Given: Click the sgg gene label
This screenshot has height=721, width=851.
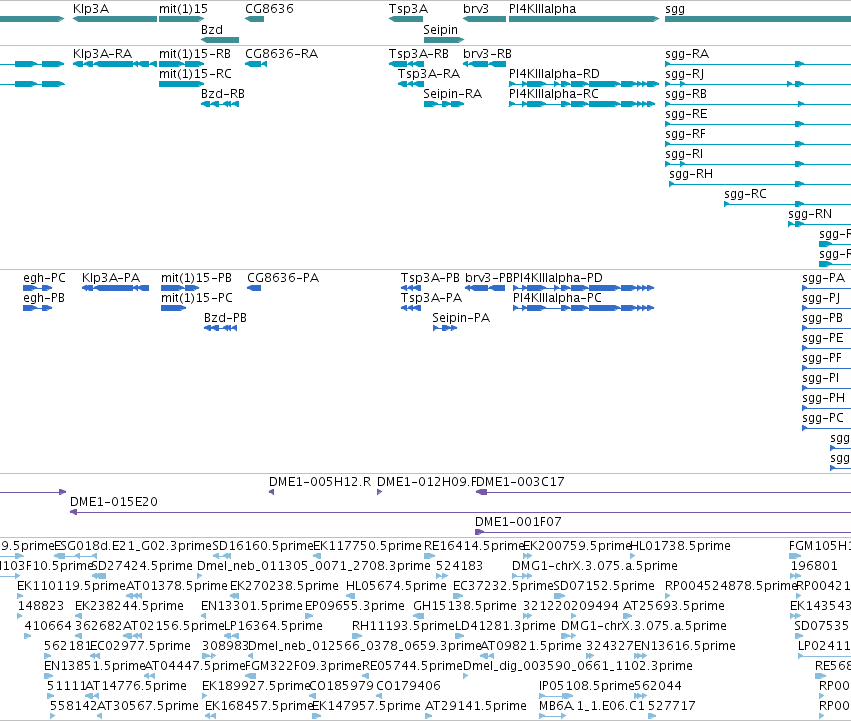Looking at the screenshot, I should coord(675,9).
